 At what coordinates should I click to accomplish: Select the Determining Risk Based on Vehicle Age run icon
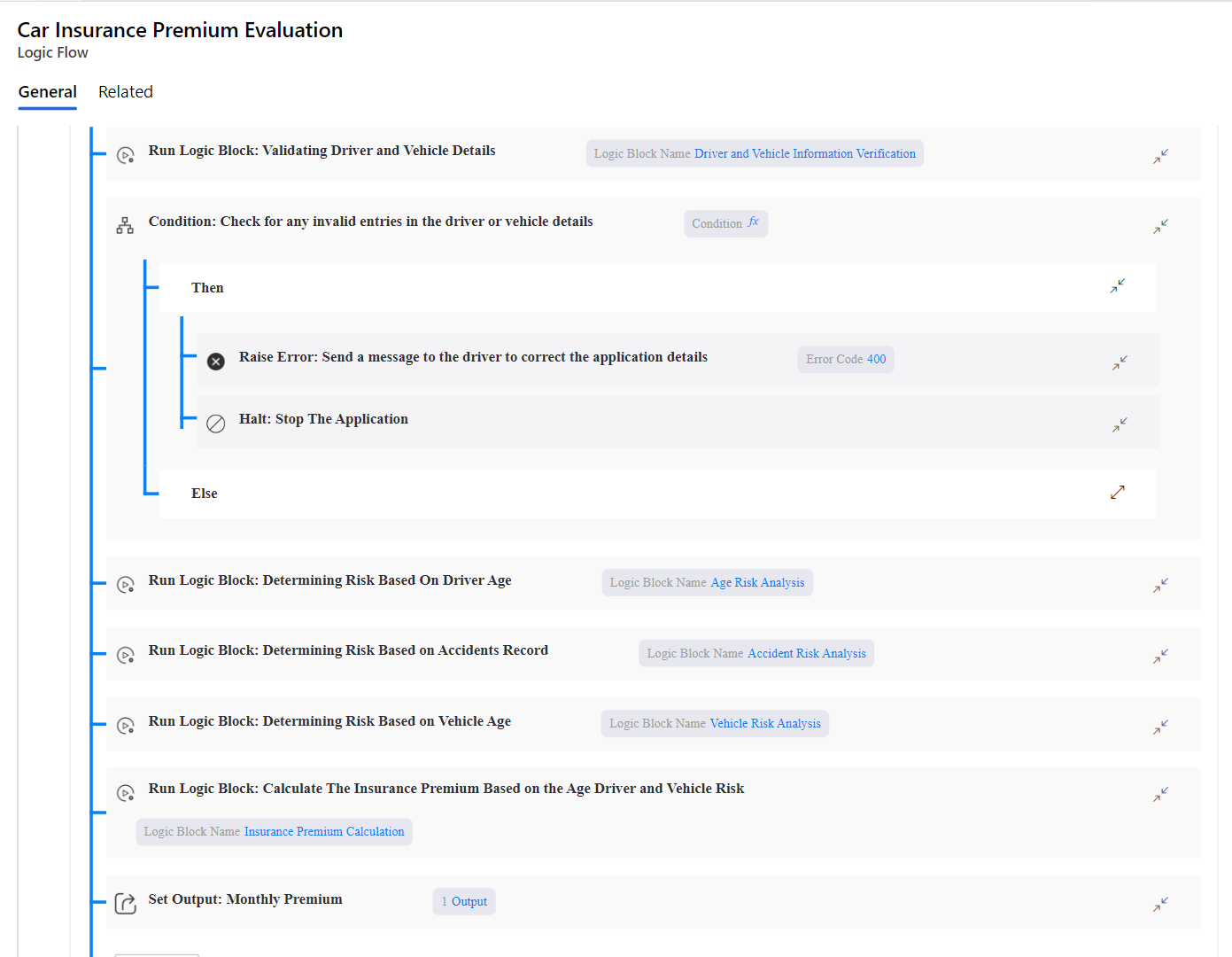(x=125, y=725)
